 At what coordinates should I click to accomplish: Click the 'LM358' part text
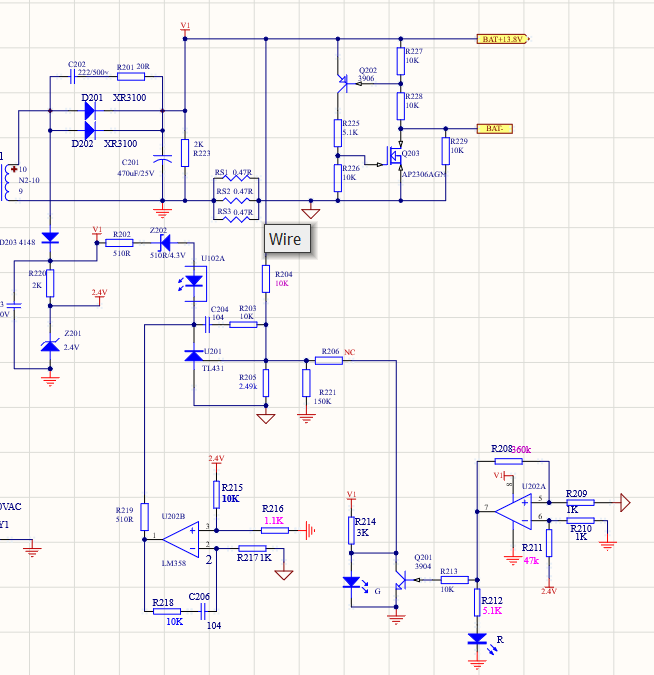tap(174, 563)
